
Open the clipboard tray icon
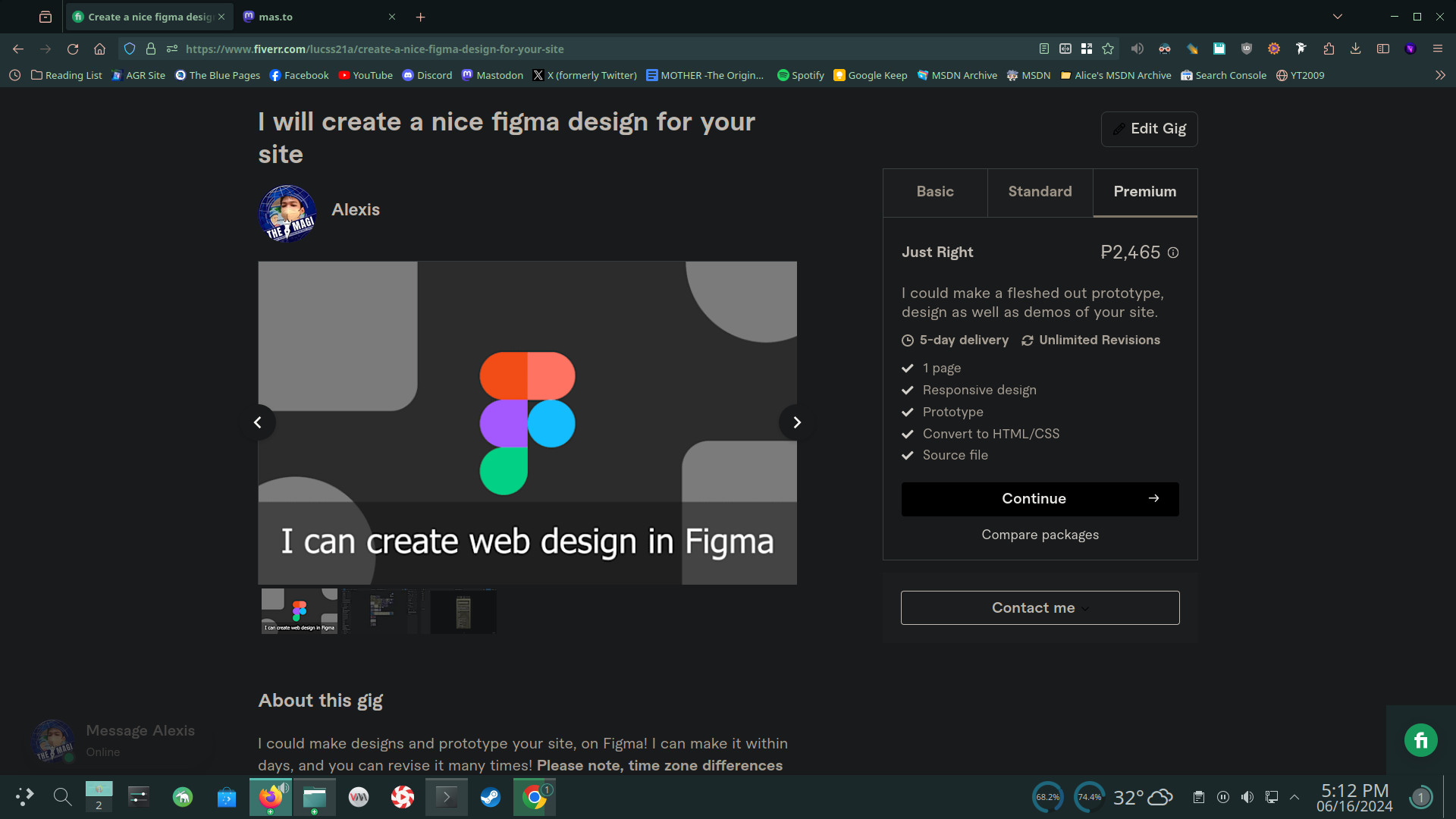1198,797
